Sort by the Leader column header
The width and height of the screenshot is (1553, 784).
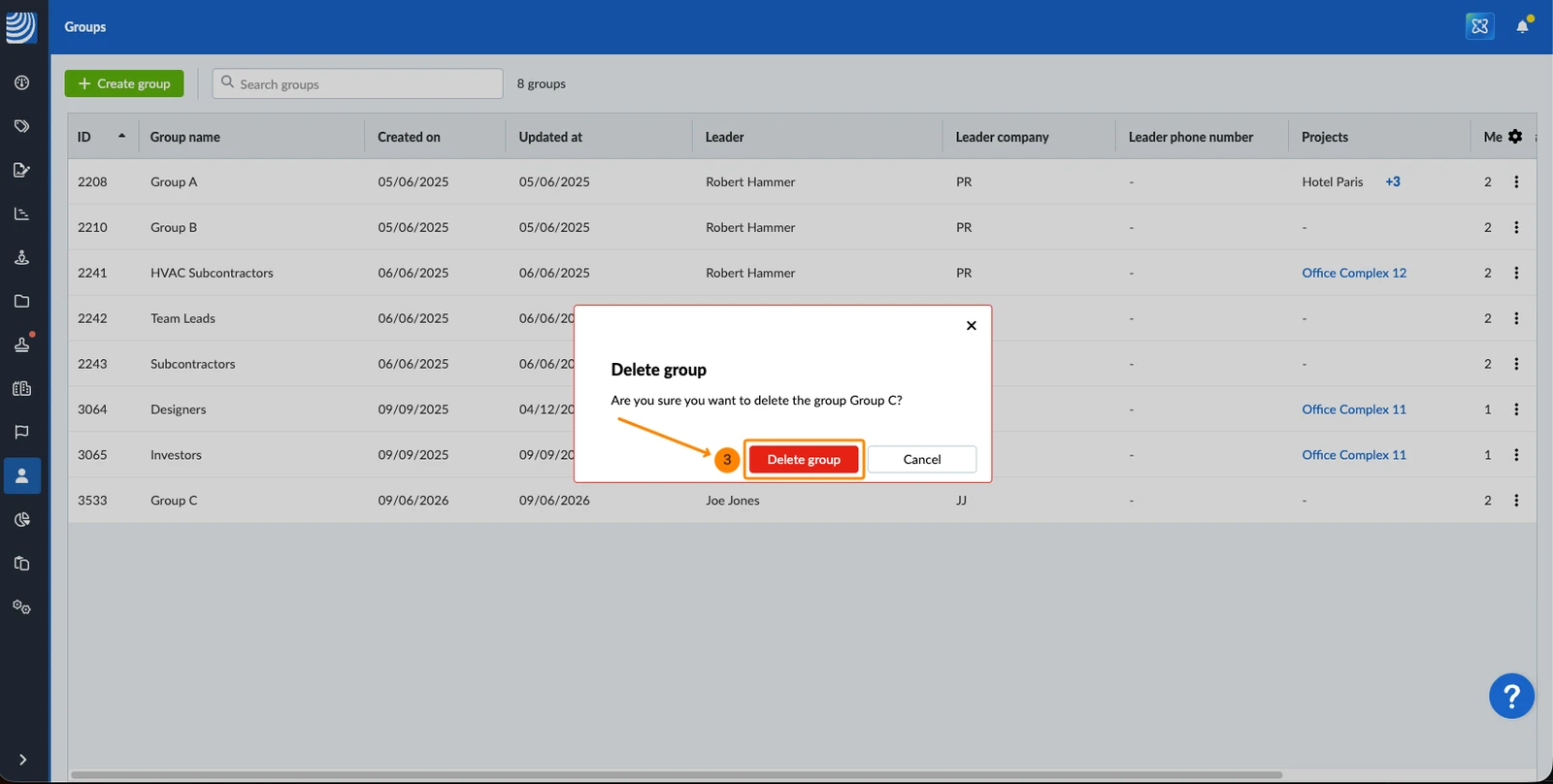coord(724,137)
